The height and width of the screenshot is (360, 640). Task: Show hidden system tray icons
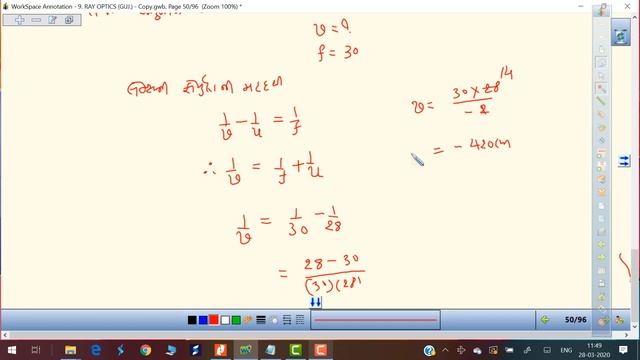pyautogui.click(x=445, y=350)
